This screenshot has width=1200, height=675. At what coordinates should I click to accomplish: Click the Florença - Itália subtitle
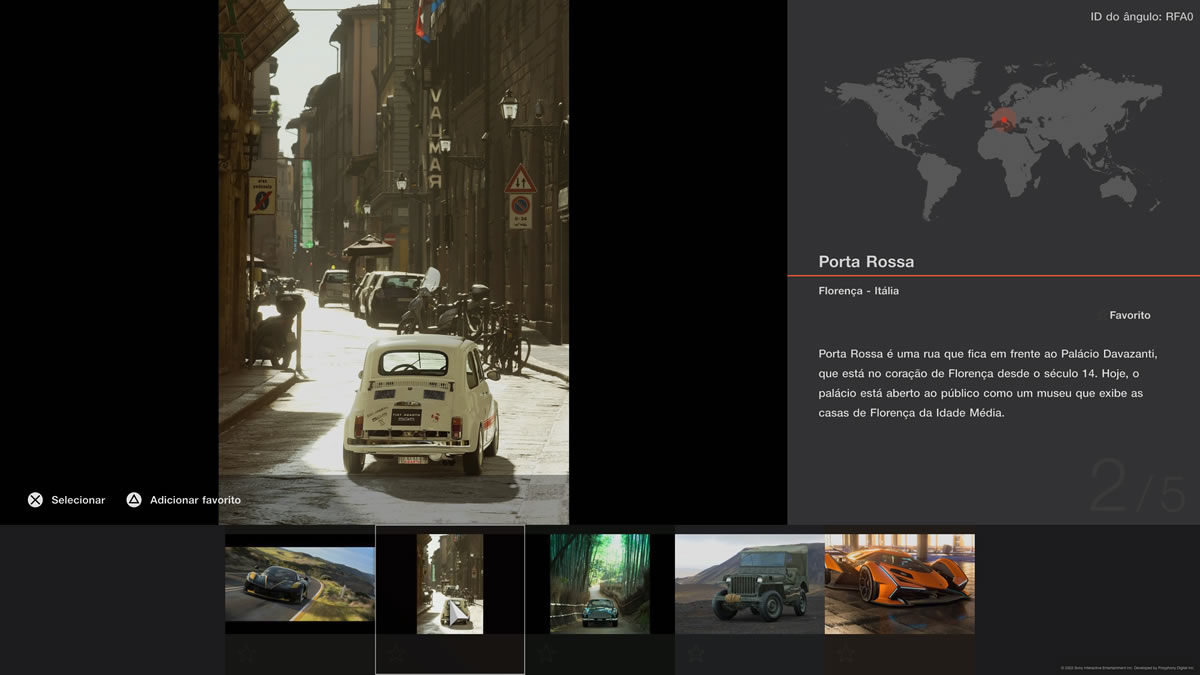[x=858, y=291]
